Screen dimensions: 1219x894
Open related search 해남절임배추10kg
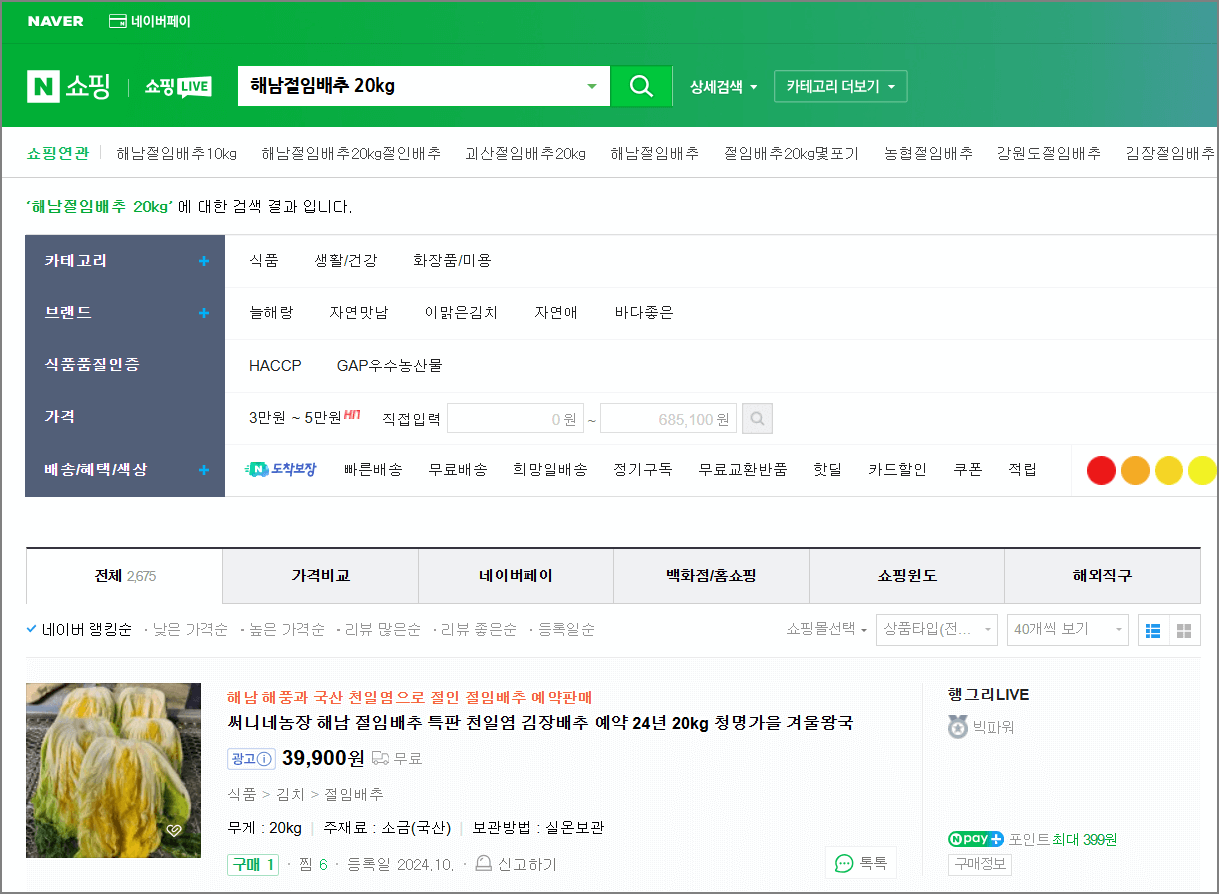[176, 154]
